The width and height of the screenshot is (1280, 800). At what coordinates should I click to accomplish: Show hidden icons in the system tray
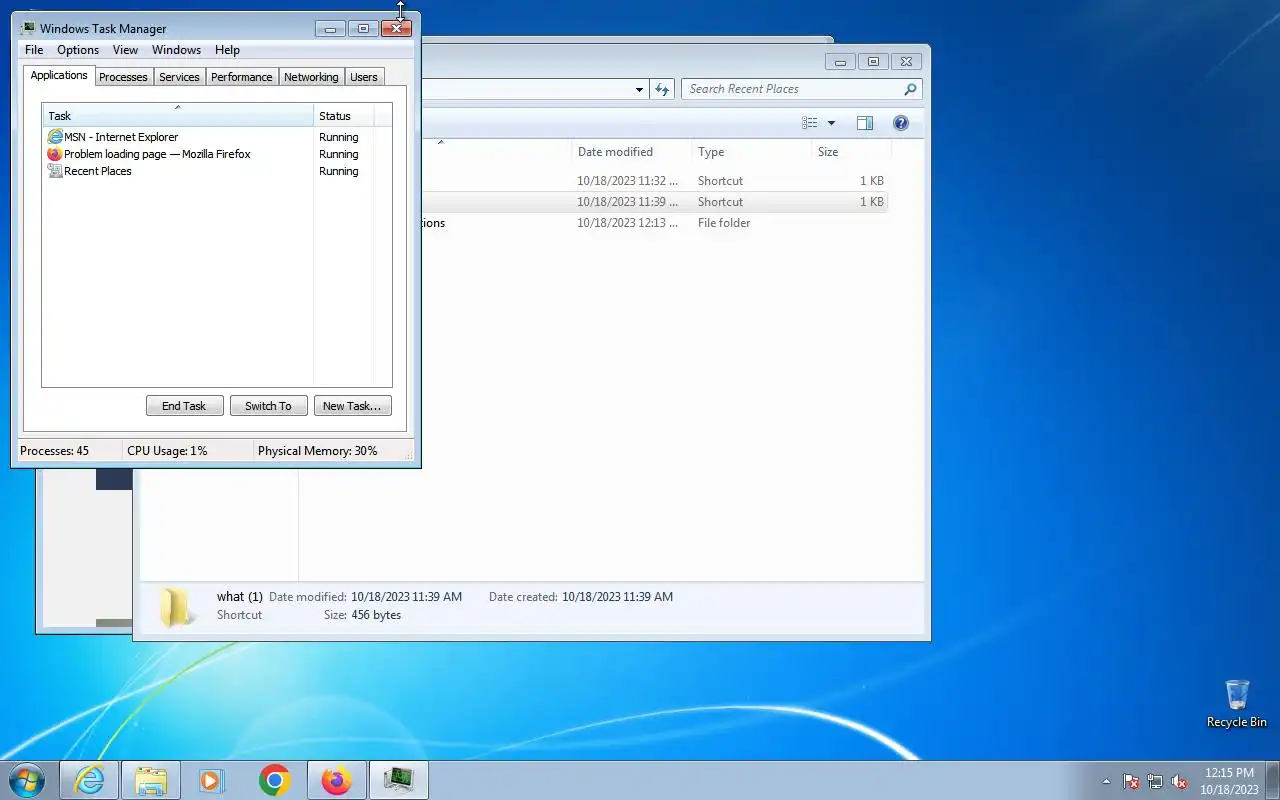(1106, 781)
